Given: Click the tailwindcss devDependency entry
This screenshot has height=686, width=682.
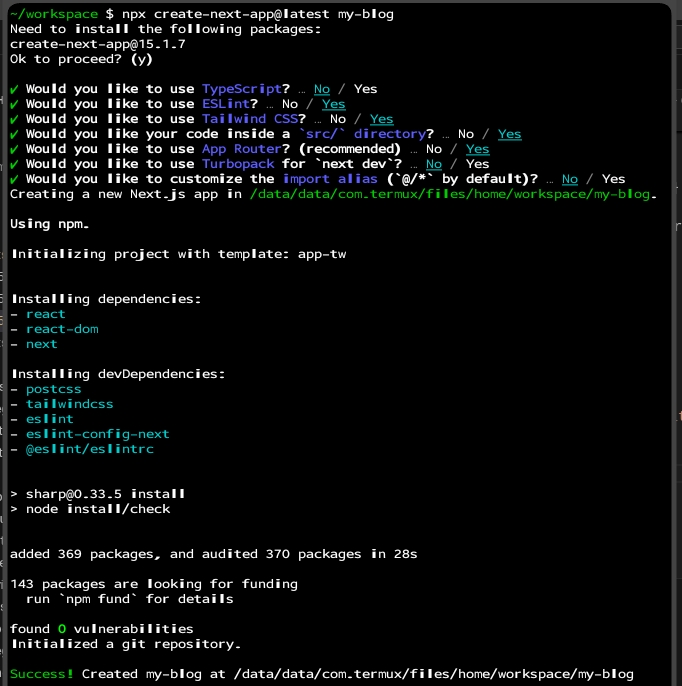Looking at the screenshot, I should coord(69,404).
